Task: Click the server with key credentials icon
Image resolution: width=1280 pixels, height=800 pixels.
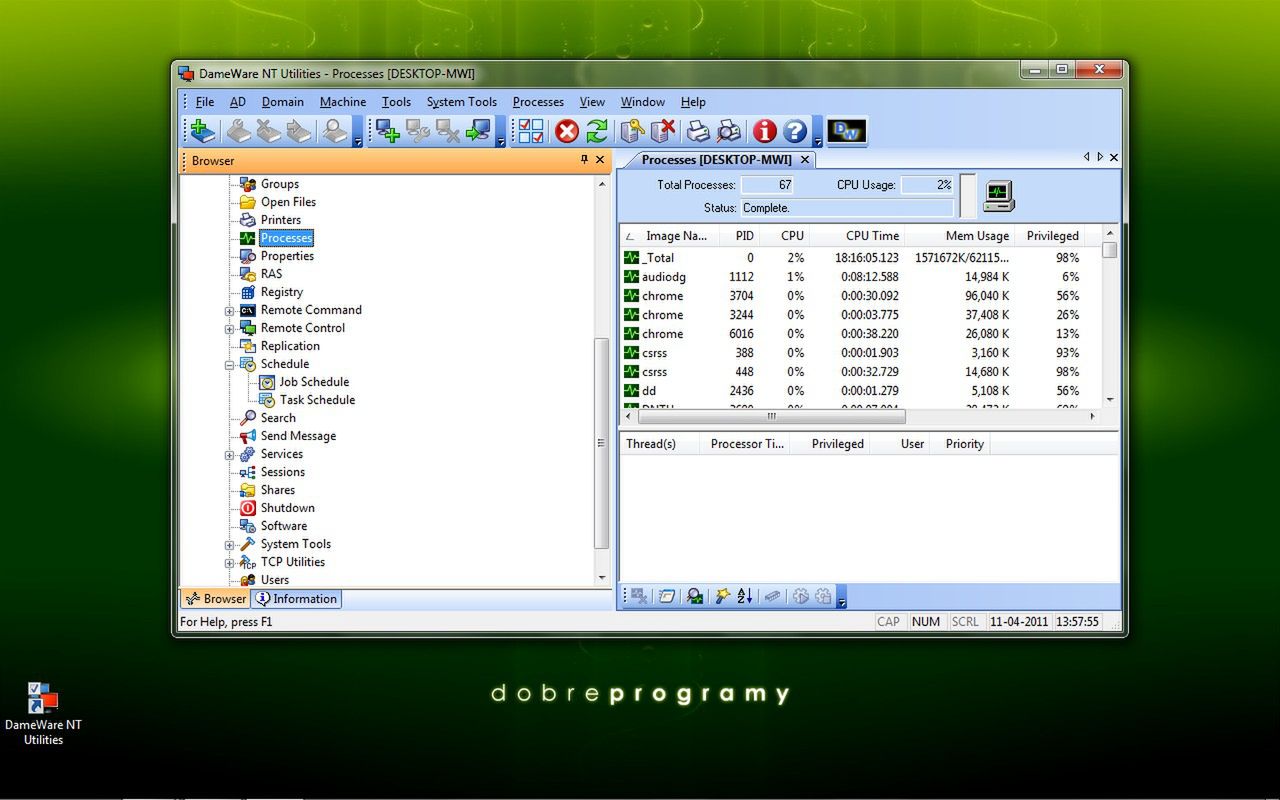Action: pyautogui.click(x=631, y=131)
